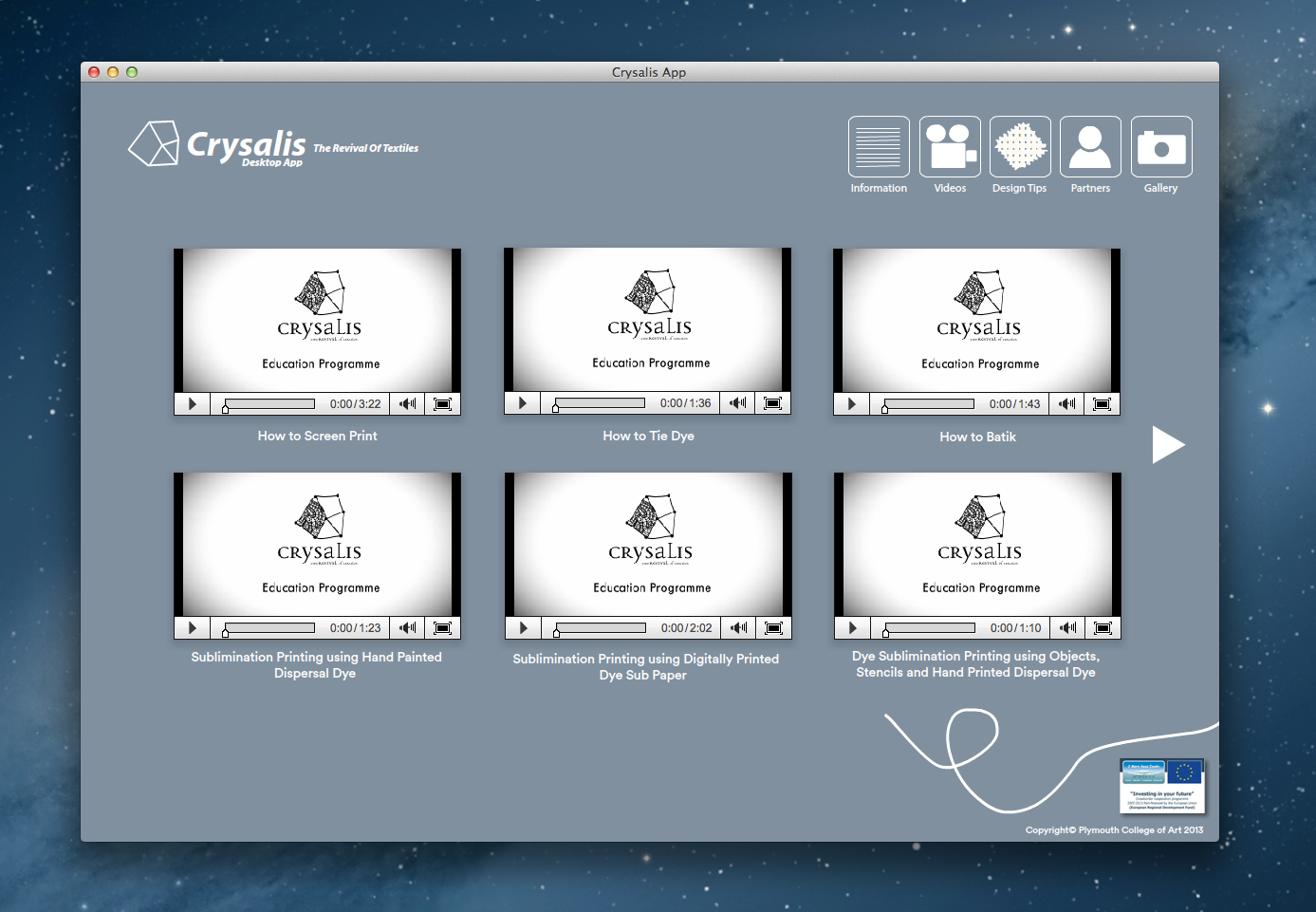
Task: Seek in the How to Batik progress bar
Action: coord(928,404)
